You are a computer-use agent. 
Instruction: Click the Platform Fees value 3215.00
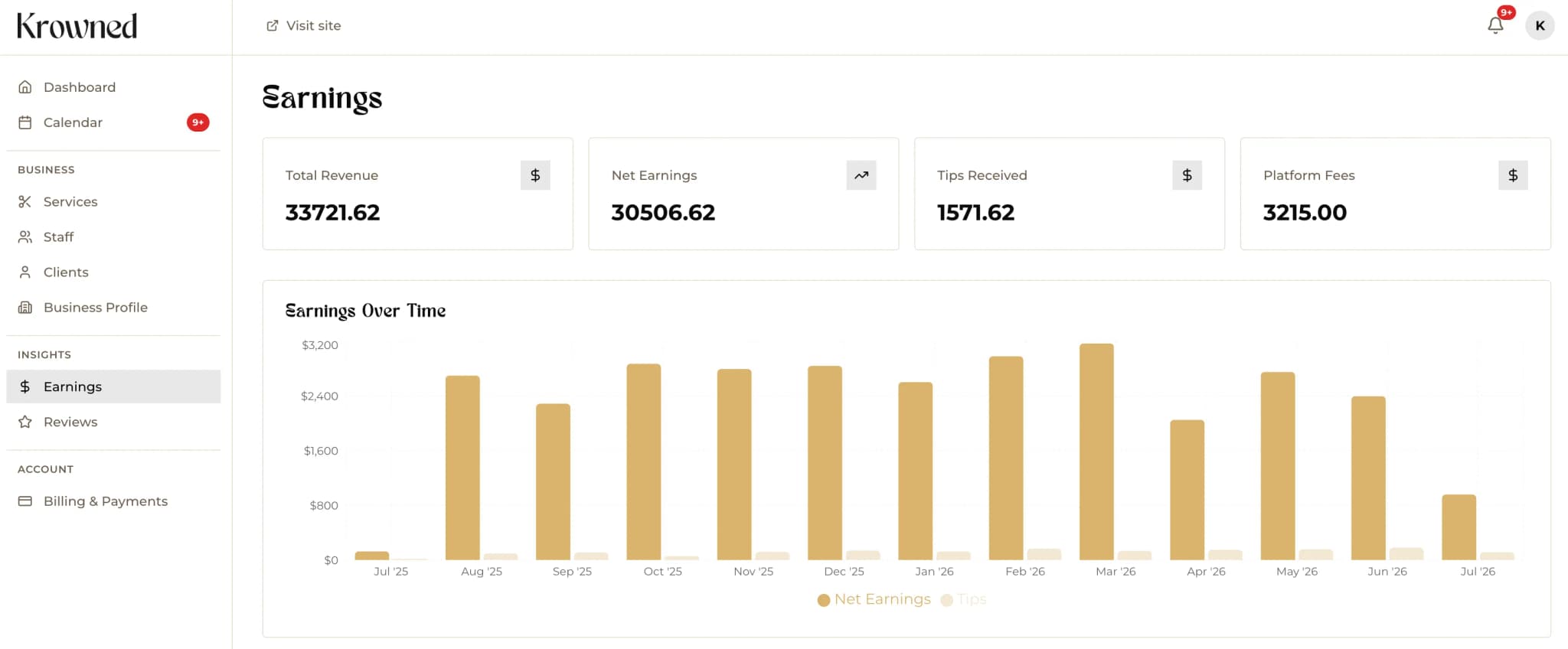1305,213
